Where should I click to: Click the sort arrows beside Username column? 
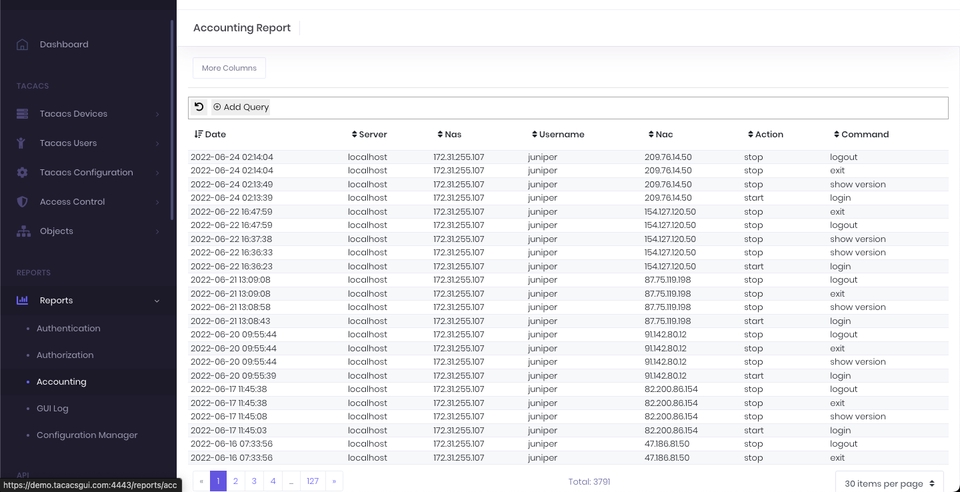[x=534, y=135]
